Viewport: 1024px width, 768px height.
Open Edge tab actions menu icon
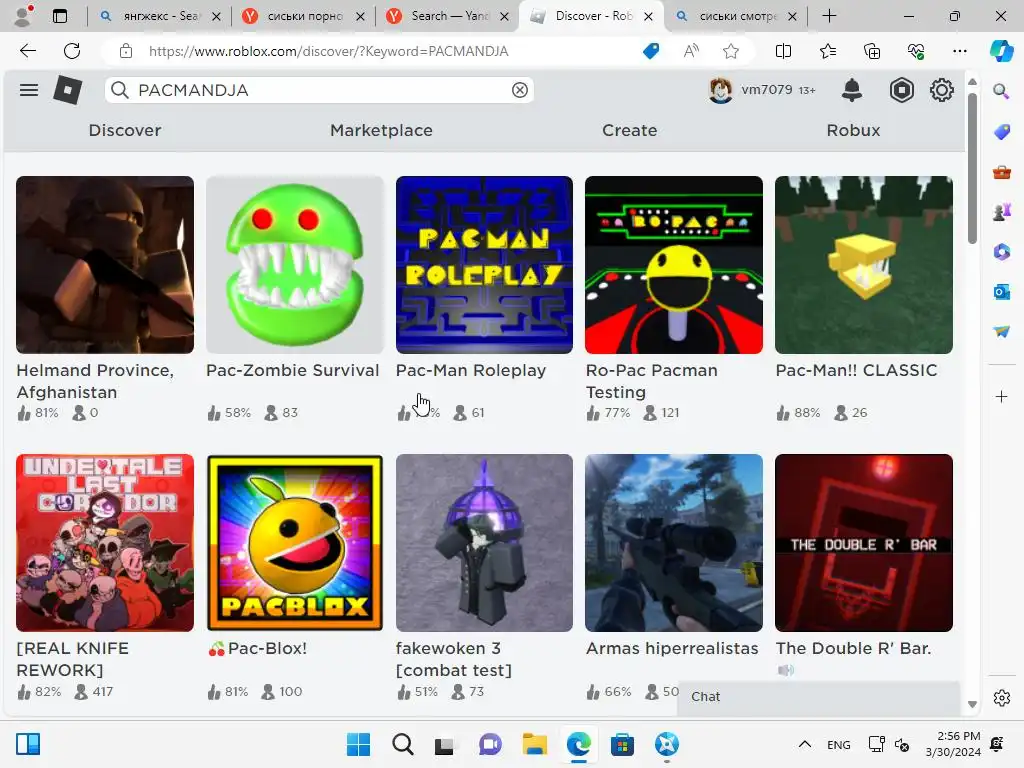tap(60, 16)
